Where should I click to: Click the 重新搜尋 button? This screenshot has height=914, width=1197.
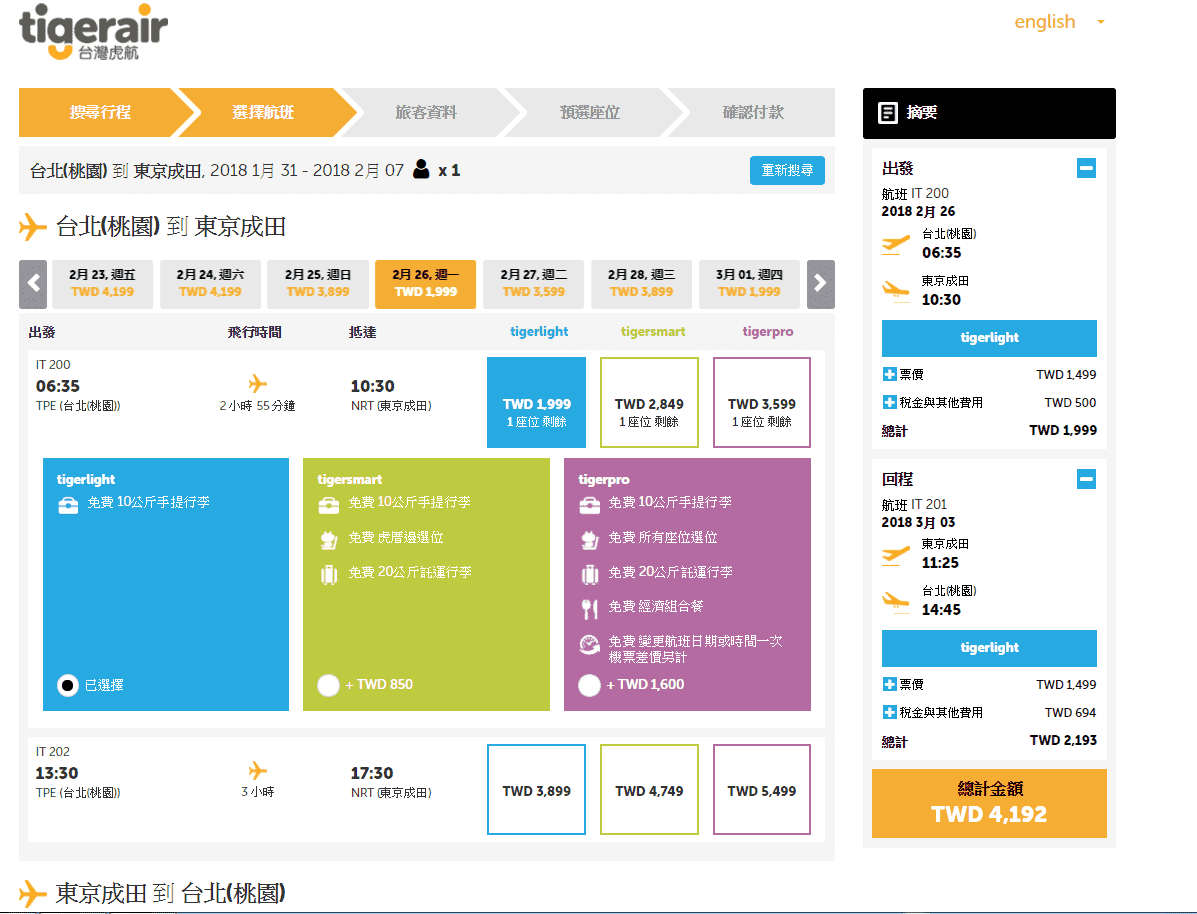point(787,170)
